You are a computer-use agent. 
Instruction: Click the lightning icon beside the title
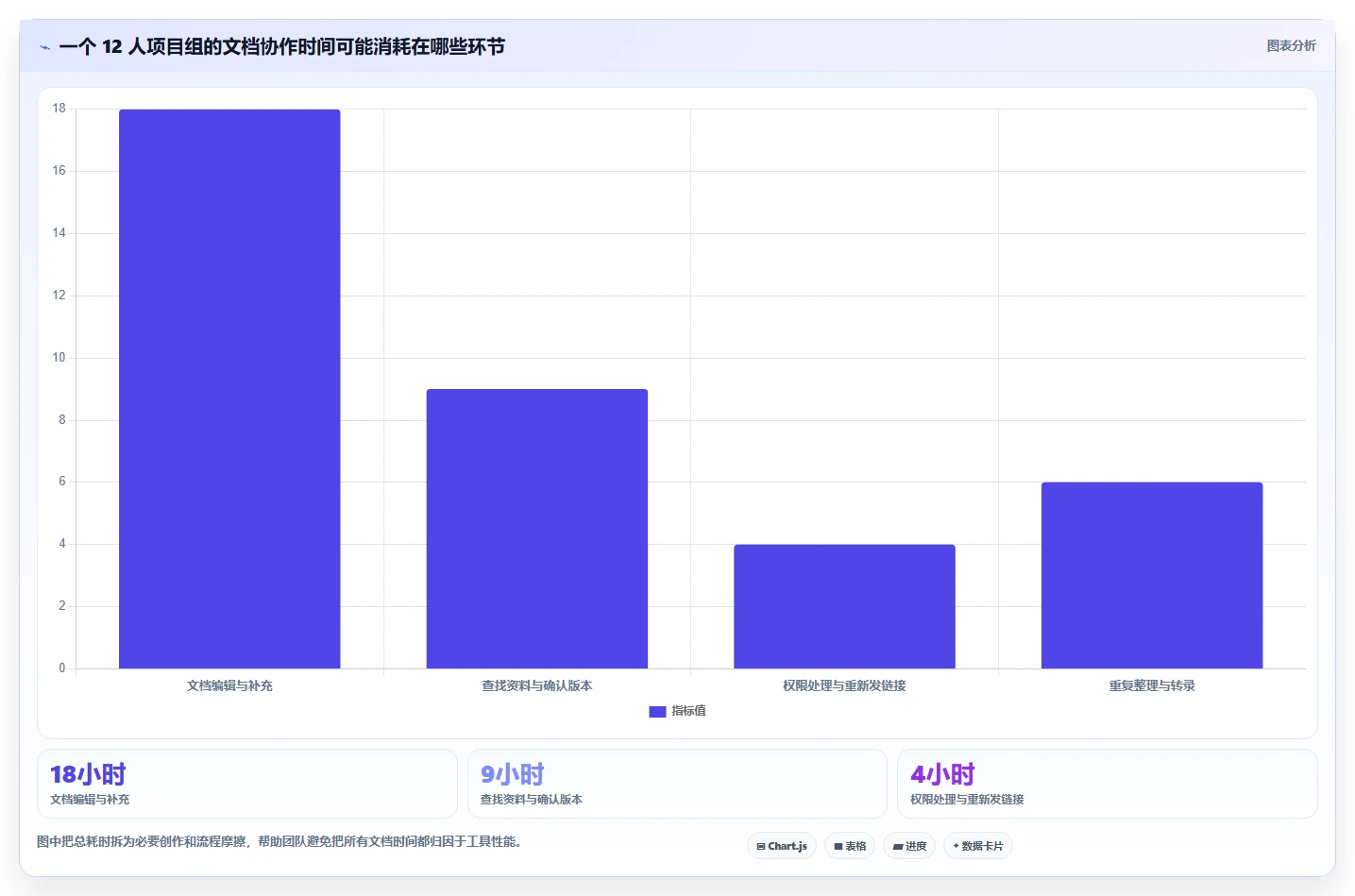[x=44, y=47]
